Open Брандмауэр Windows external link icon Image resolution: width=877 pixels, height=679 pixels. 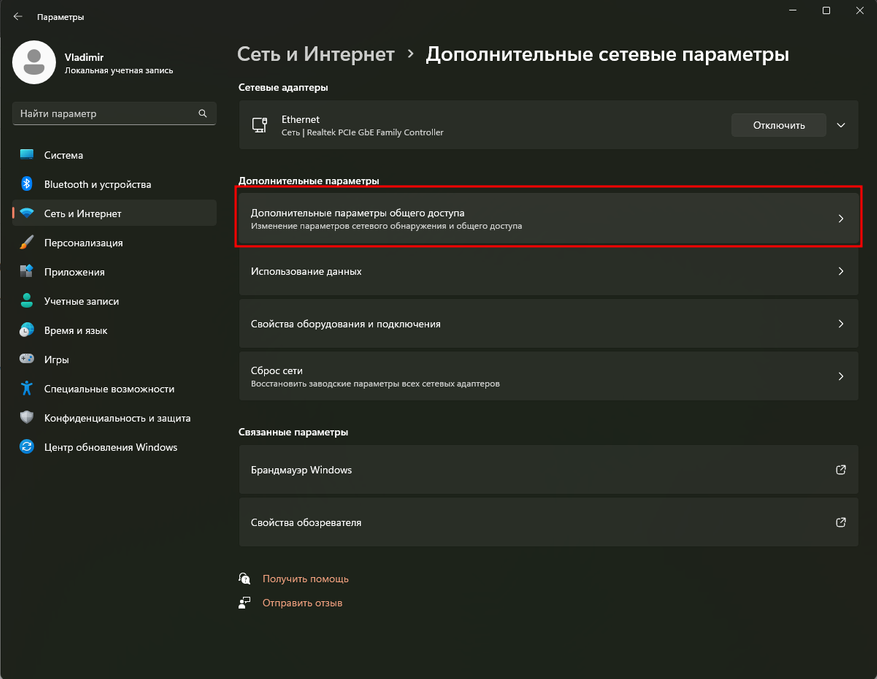pyautogui.click(x=841, y=470)
